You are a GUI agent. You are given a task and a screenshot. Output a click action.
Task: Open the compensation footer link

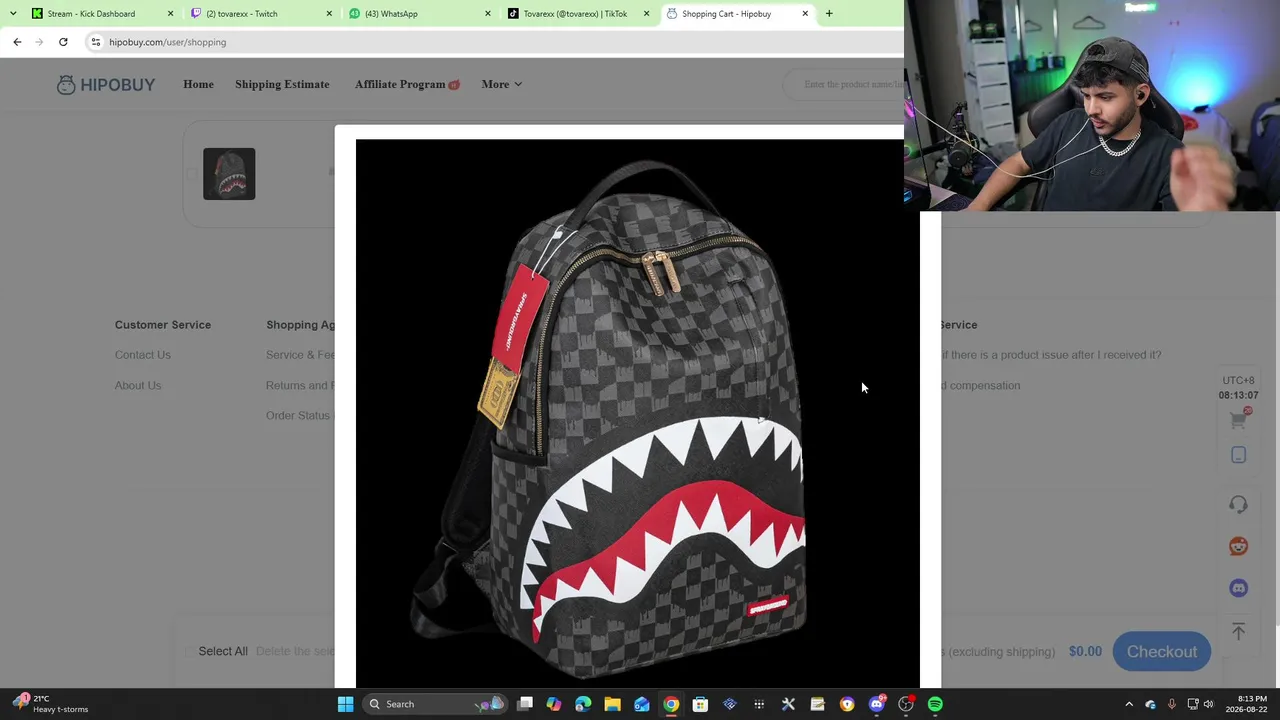980,385
